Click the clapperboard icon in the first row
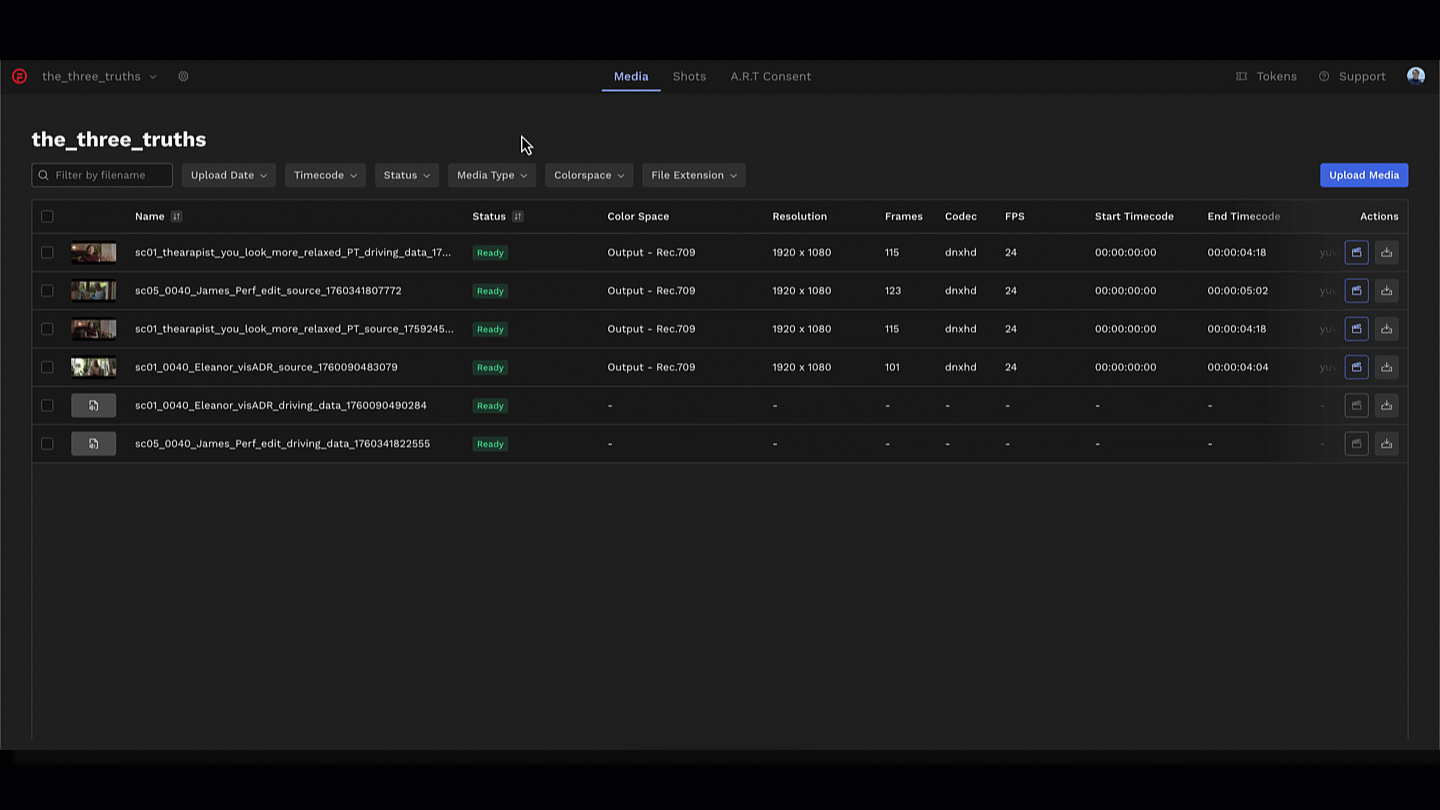Viewport: 1440px width, 810px height. tap(1356, 253)
